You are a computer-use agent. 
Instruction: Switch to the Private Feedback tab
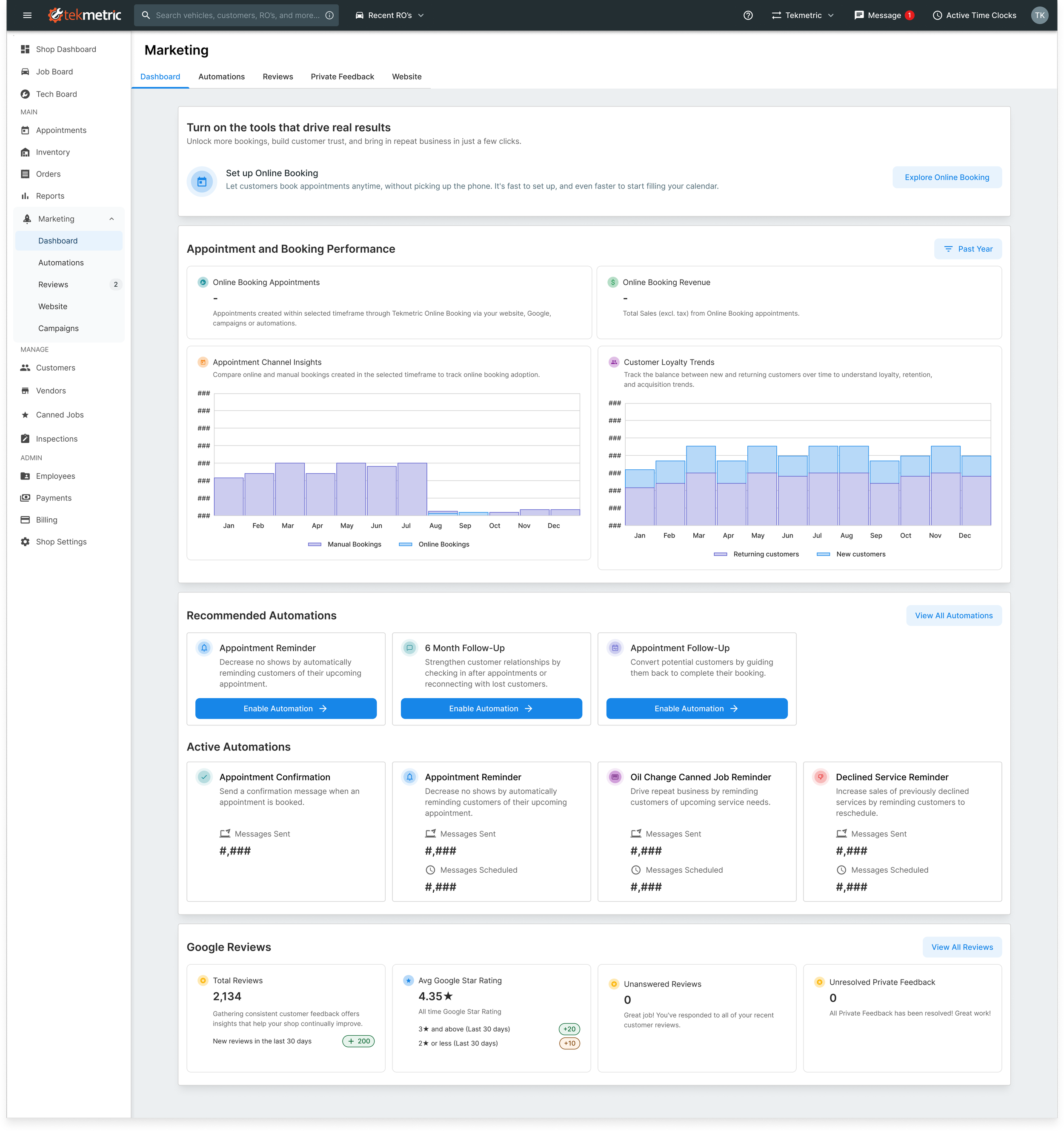[x=342, y=77]
